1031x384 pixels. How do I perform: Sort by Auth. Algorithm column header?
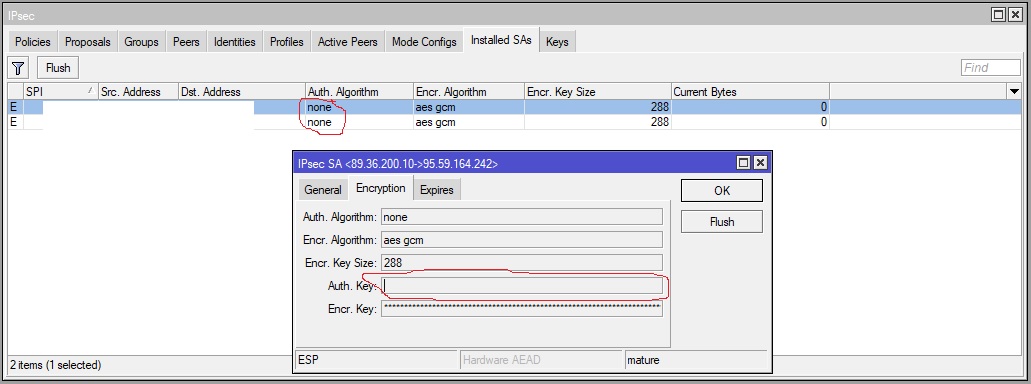click(360, 92)
